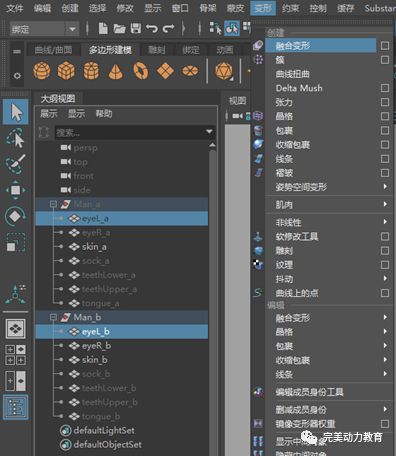
Task: Open option box for Delta Mush
Action: tap(385, 88)
